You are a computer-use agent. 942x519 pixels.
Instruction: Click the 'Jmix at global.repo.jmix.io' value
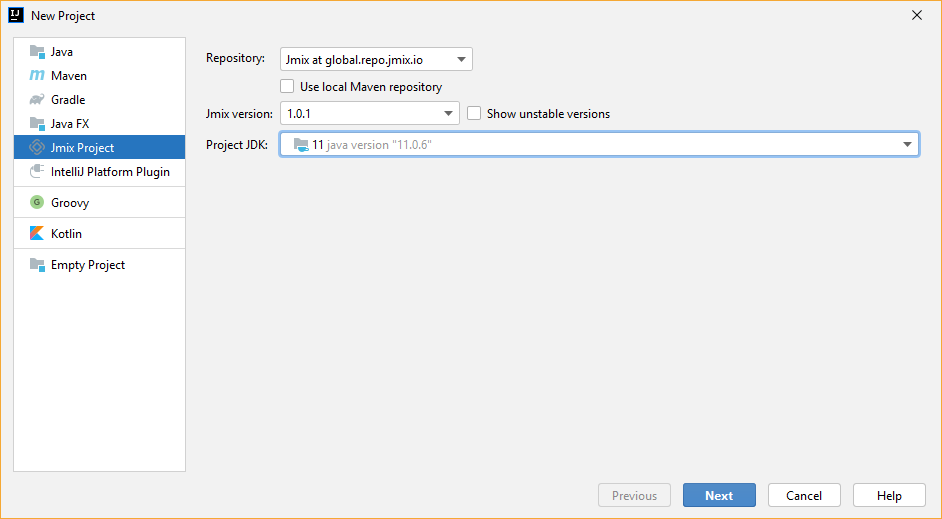click(354, 60)
